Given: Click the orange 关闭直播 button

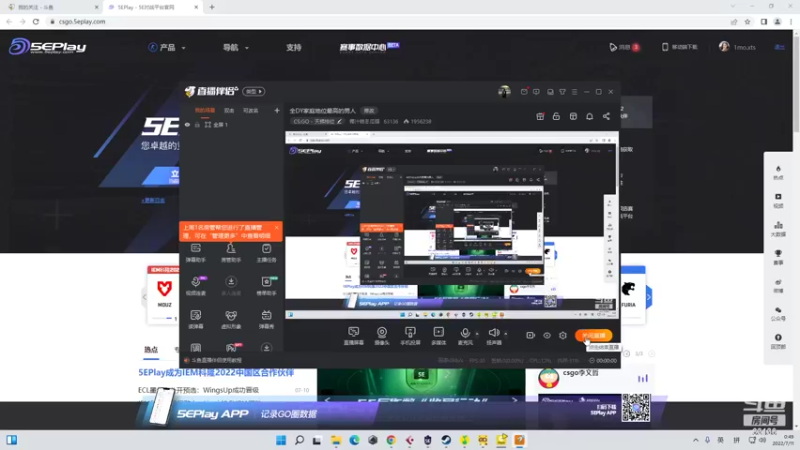Looking at the screenshot, I should click(x=593, y=335).
